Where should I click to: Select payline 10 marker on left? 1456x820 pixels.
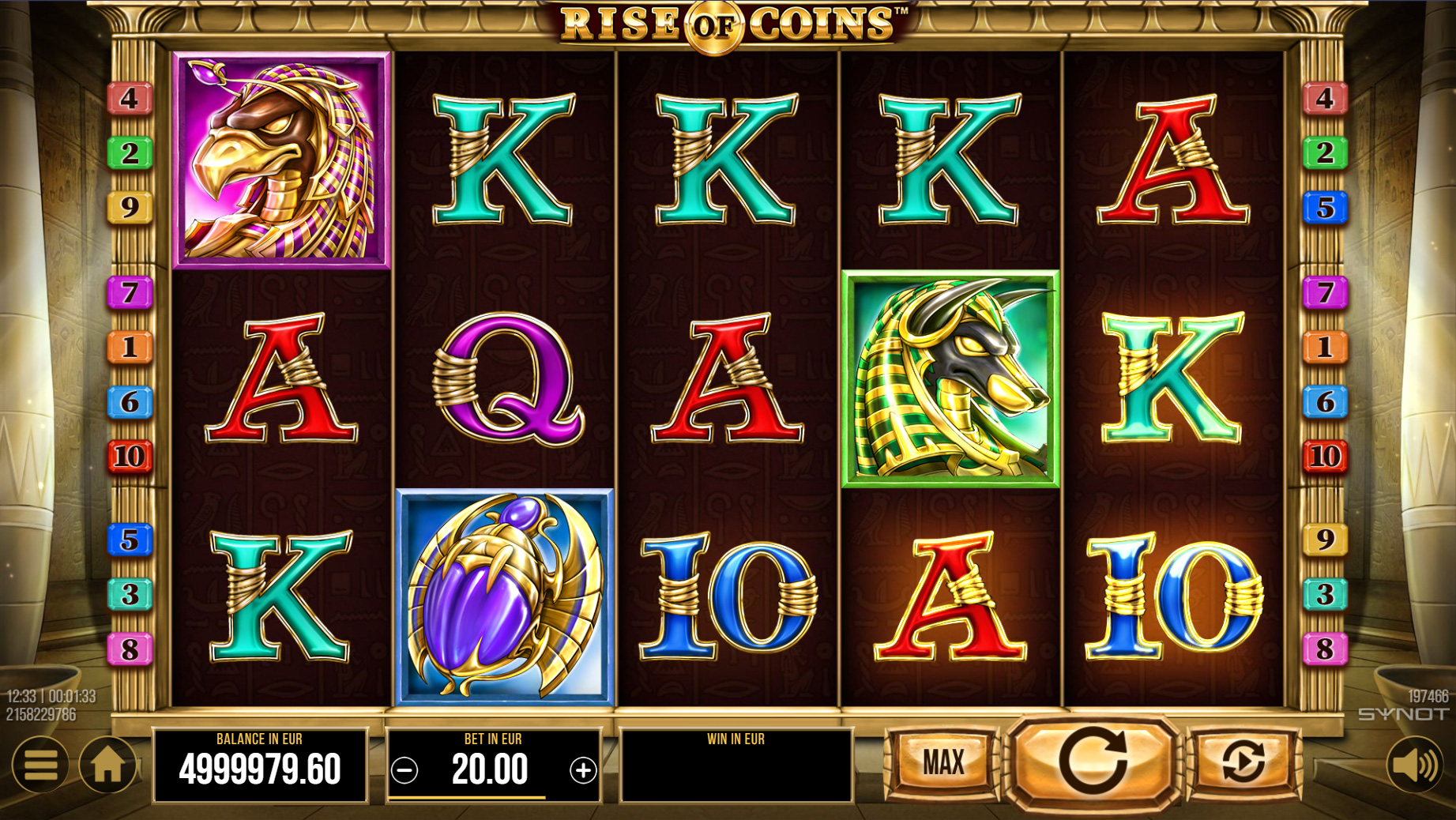(130, 457)
